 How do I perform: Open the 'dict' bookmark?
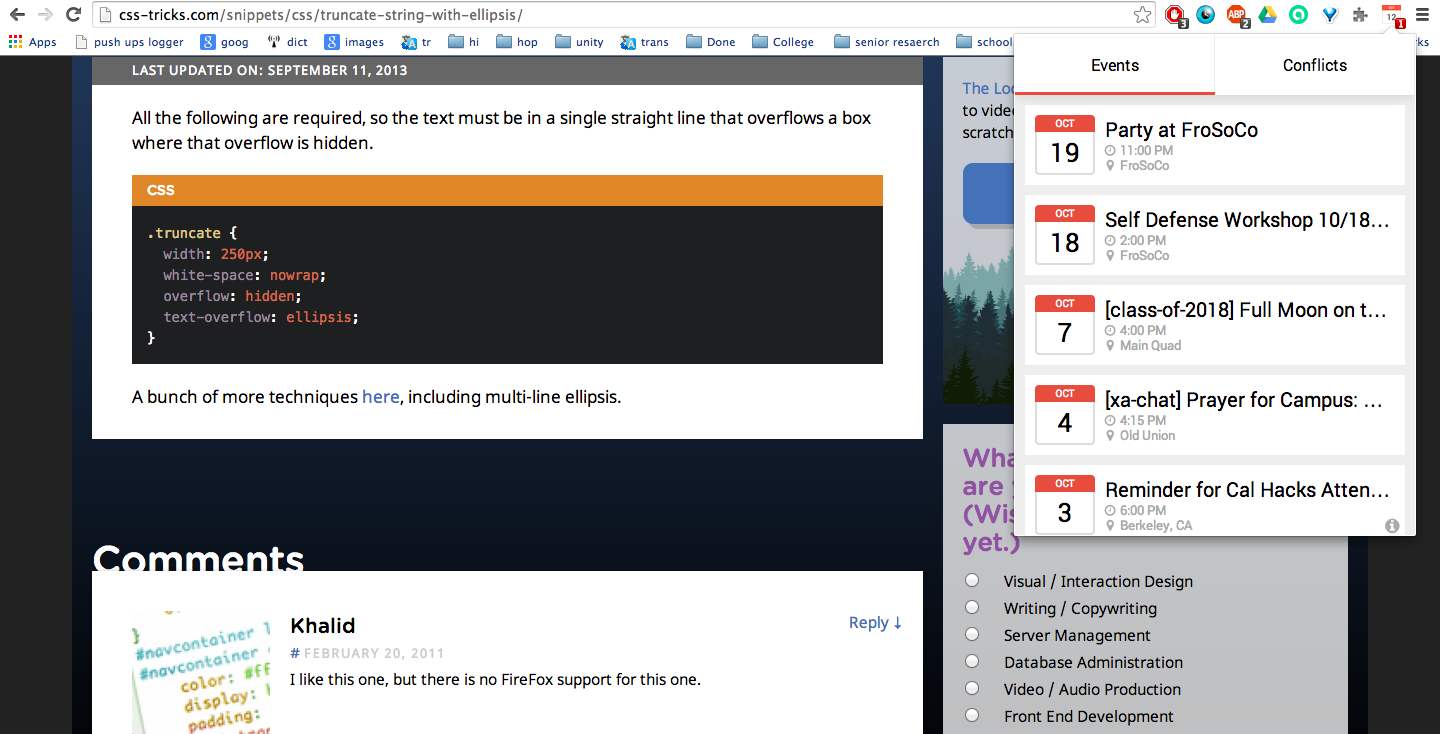pos(287,42)
